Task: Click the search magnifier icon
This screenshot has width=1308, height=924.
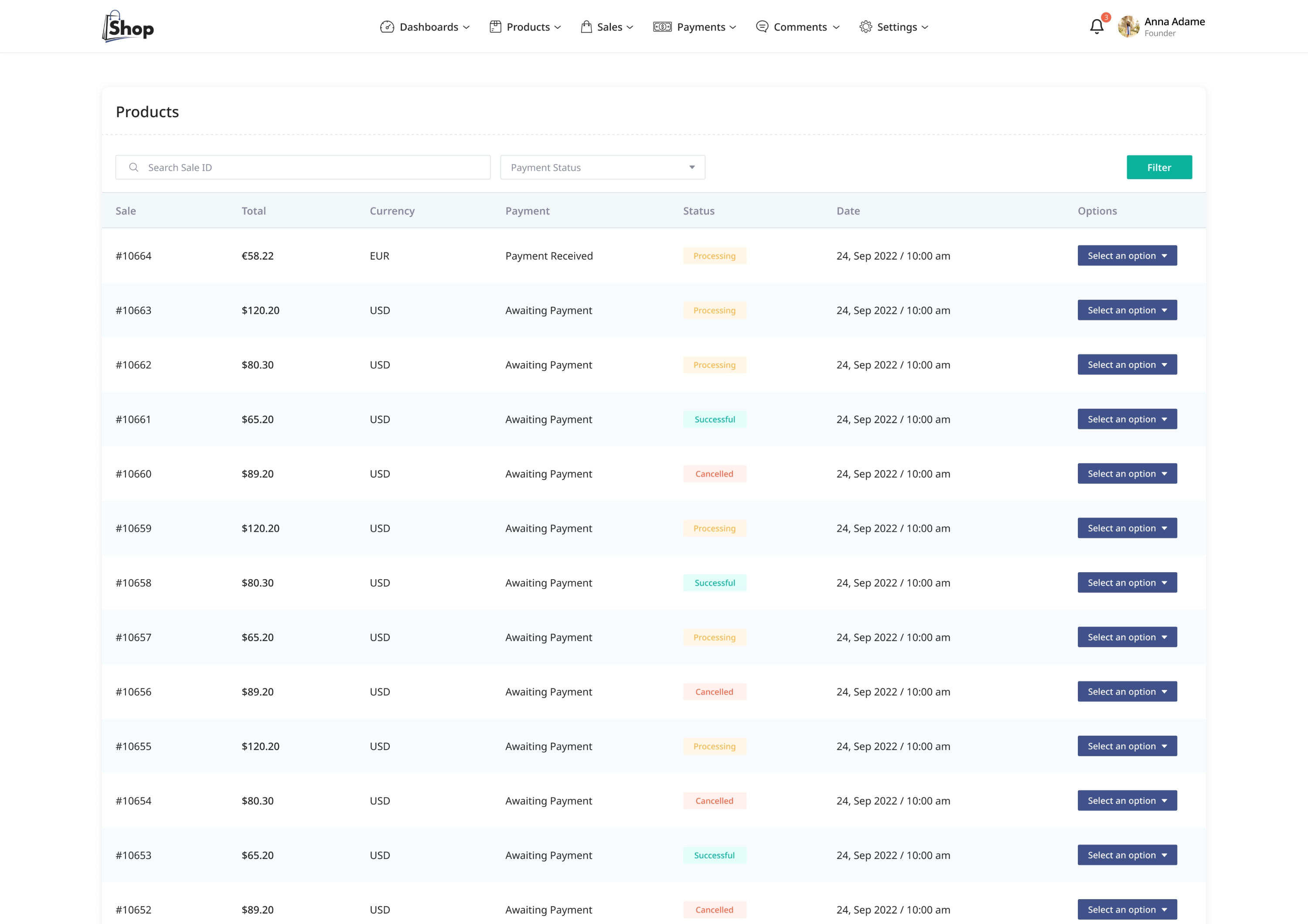Action: [x=133, y=167]
